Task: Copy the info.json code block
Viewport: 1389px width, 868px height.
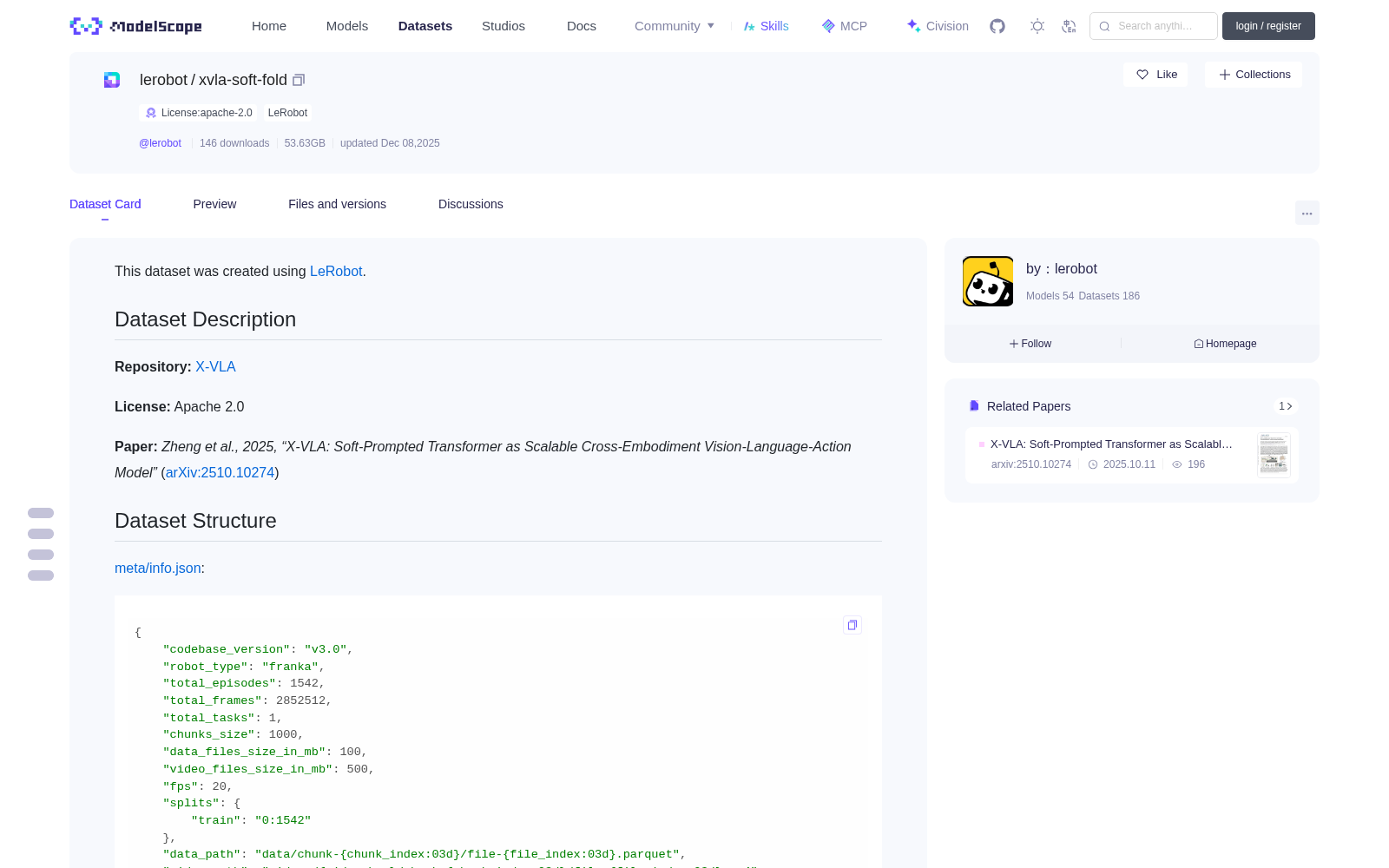Action: click(852, 625)
